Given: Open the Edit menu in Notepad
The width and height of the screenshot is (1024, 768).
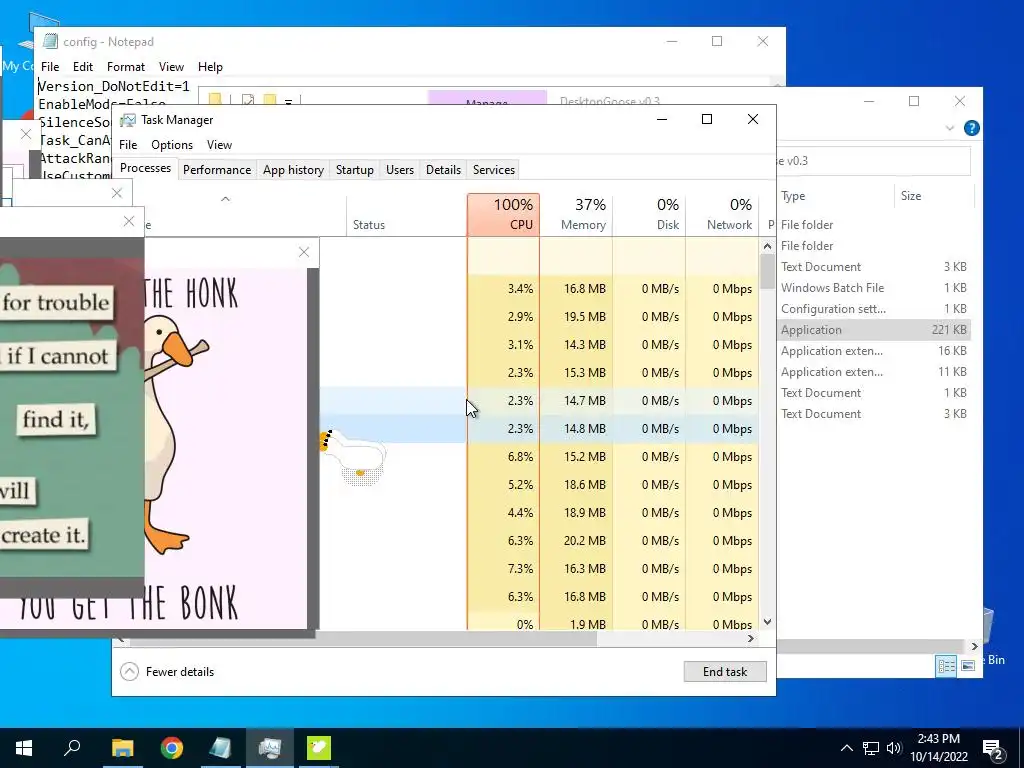Looking at the screenshot, I should click(82, 67).
